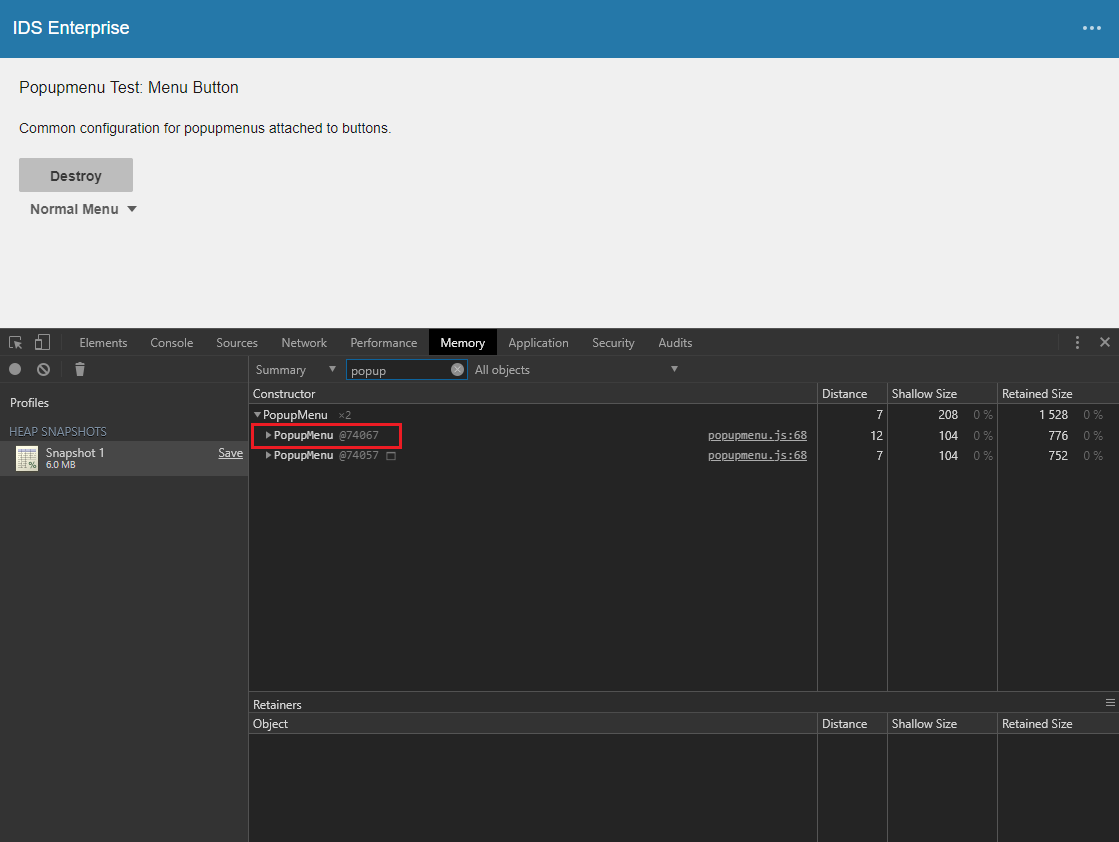The width and height of the screenshot is (1119, 842).
Task: Toggle the device toolbar icon
Action: point(42,343)
